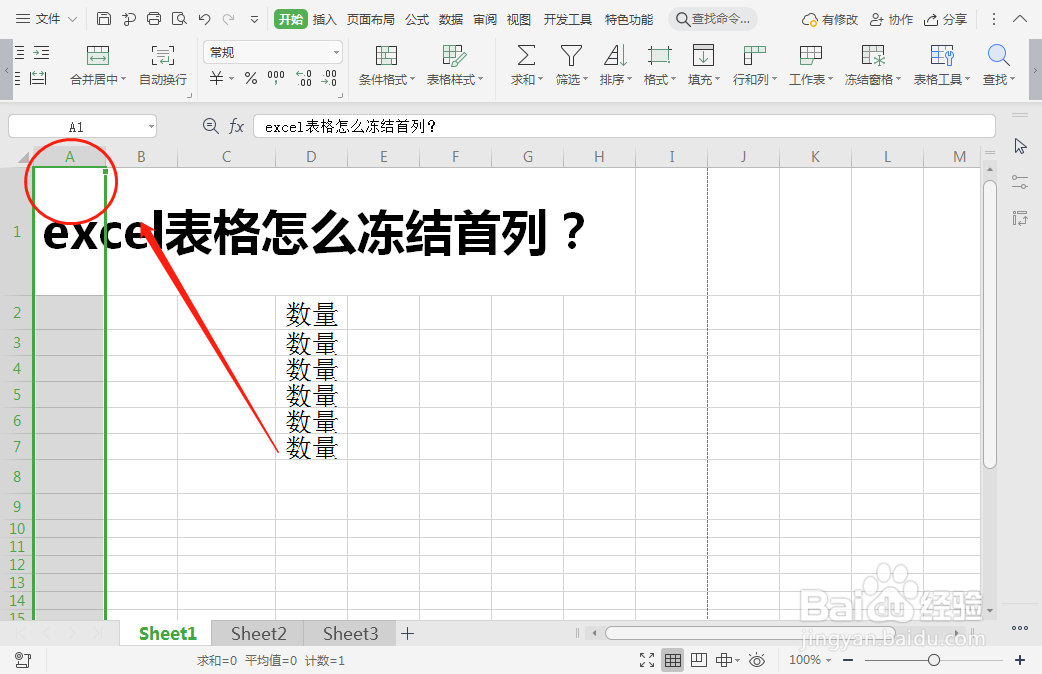Click the 分享 share button

(946, 19)
